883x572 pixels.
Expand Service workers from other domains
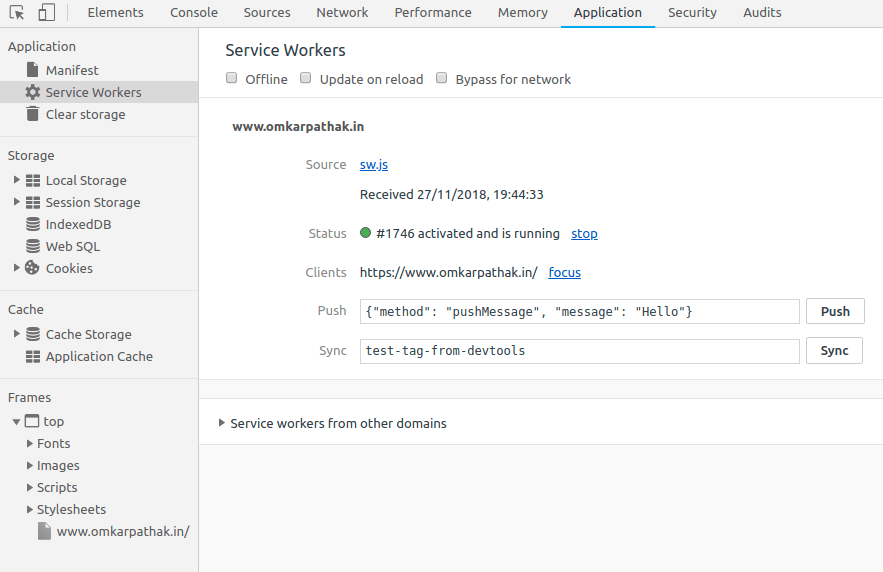pyautogui.click(x=222, y=423)
